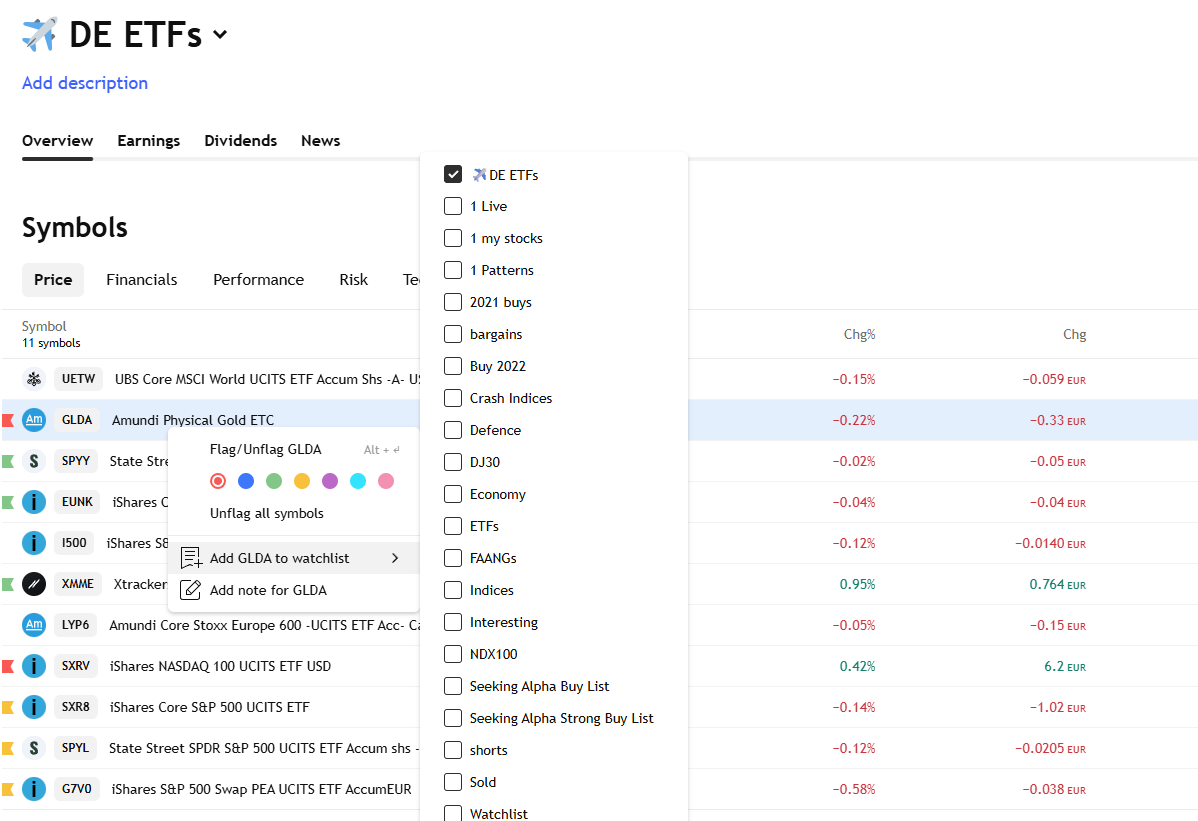1198x821 pixels.
Task: Open the DE ETFs watchlist name dropdown arrow
Action: tap(220, 34)
